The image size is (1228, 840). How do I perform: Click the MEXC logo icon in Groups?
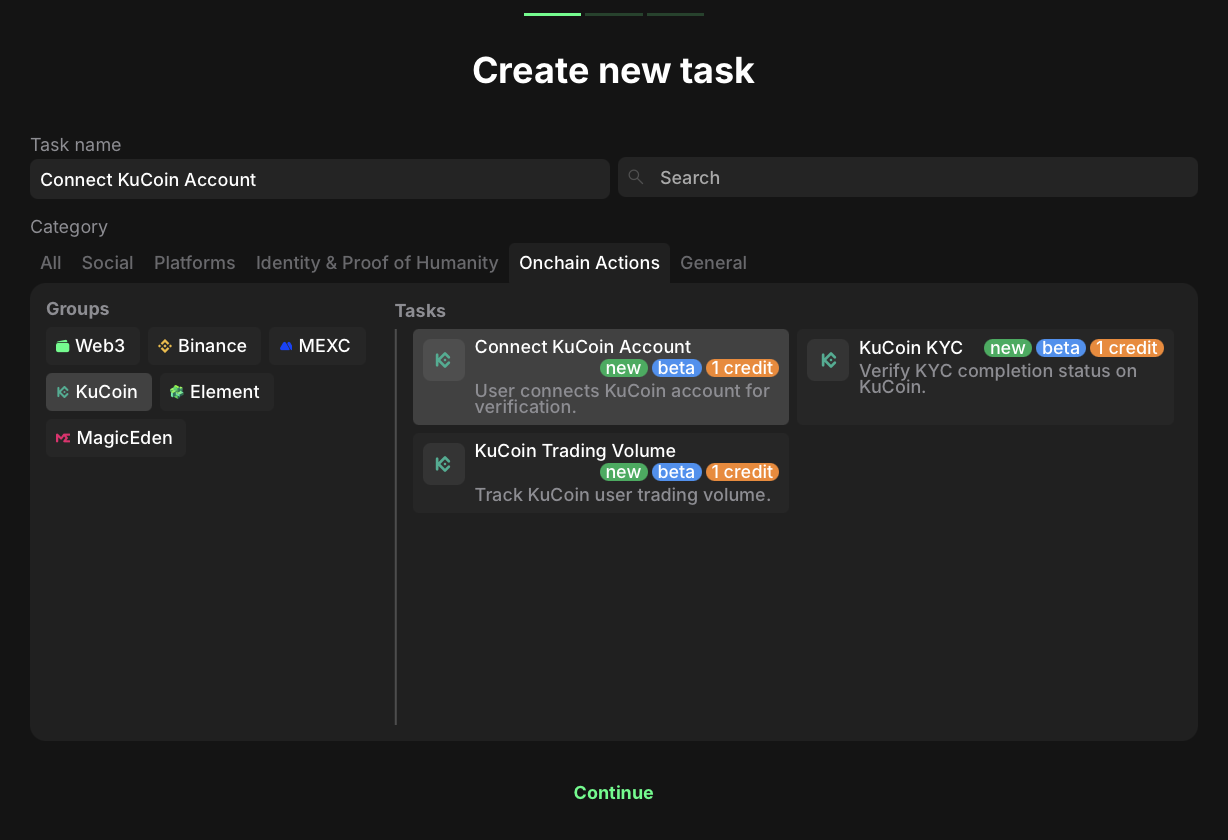(x=286, y=346)
